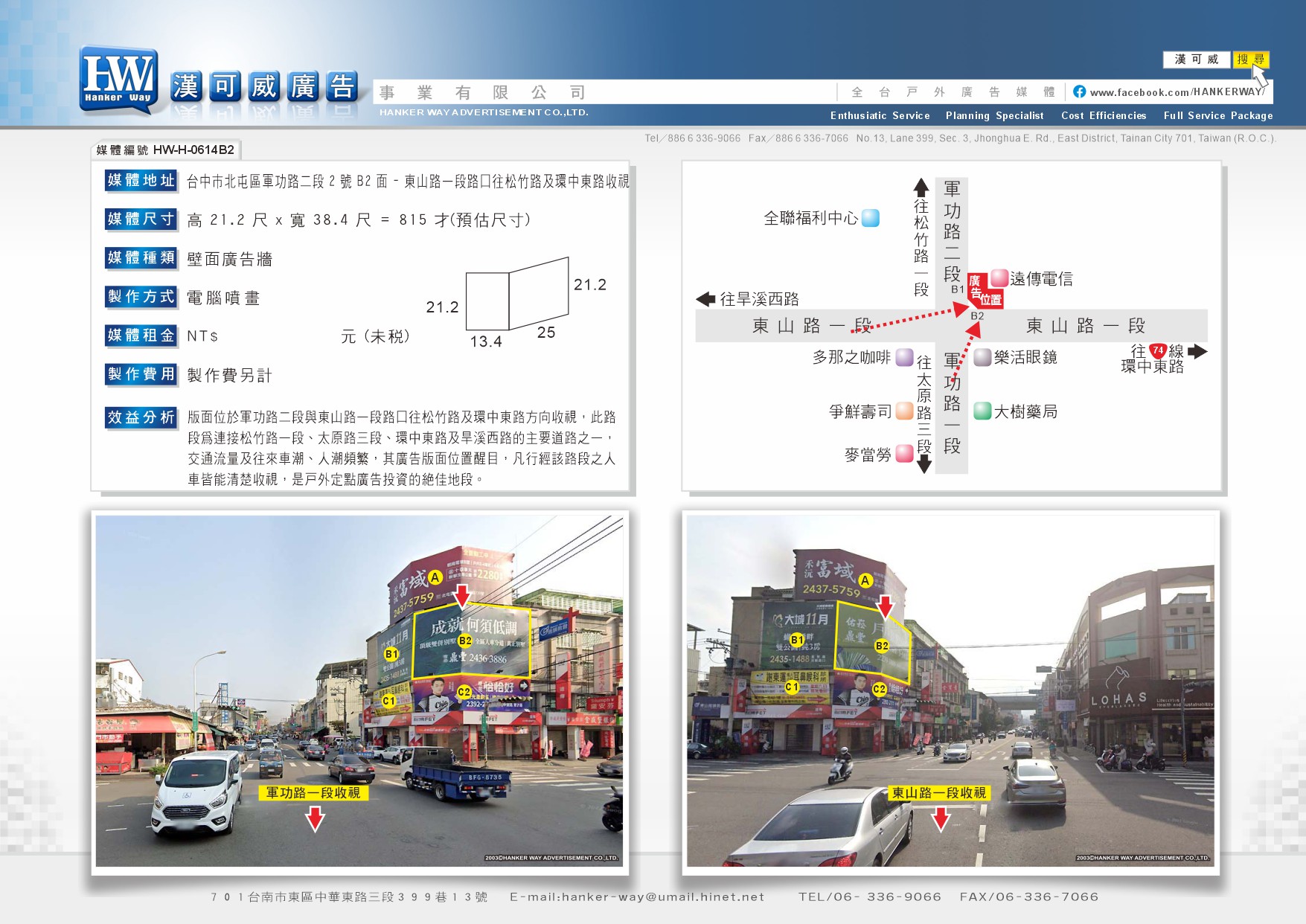The height and width of the screenshot is (924, 1306).
Task: Click the purple 多那之咖啡 map marker
Action: [x=904, y=357]
